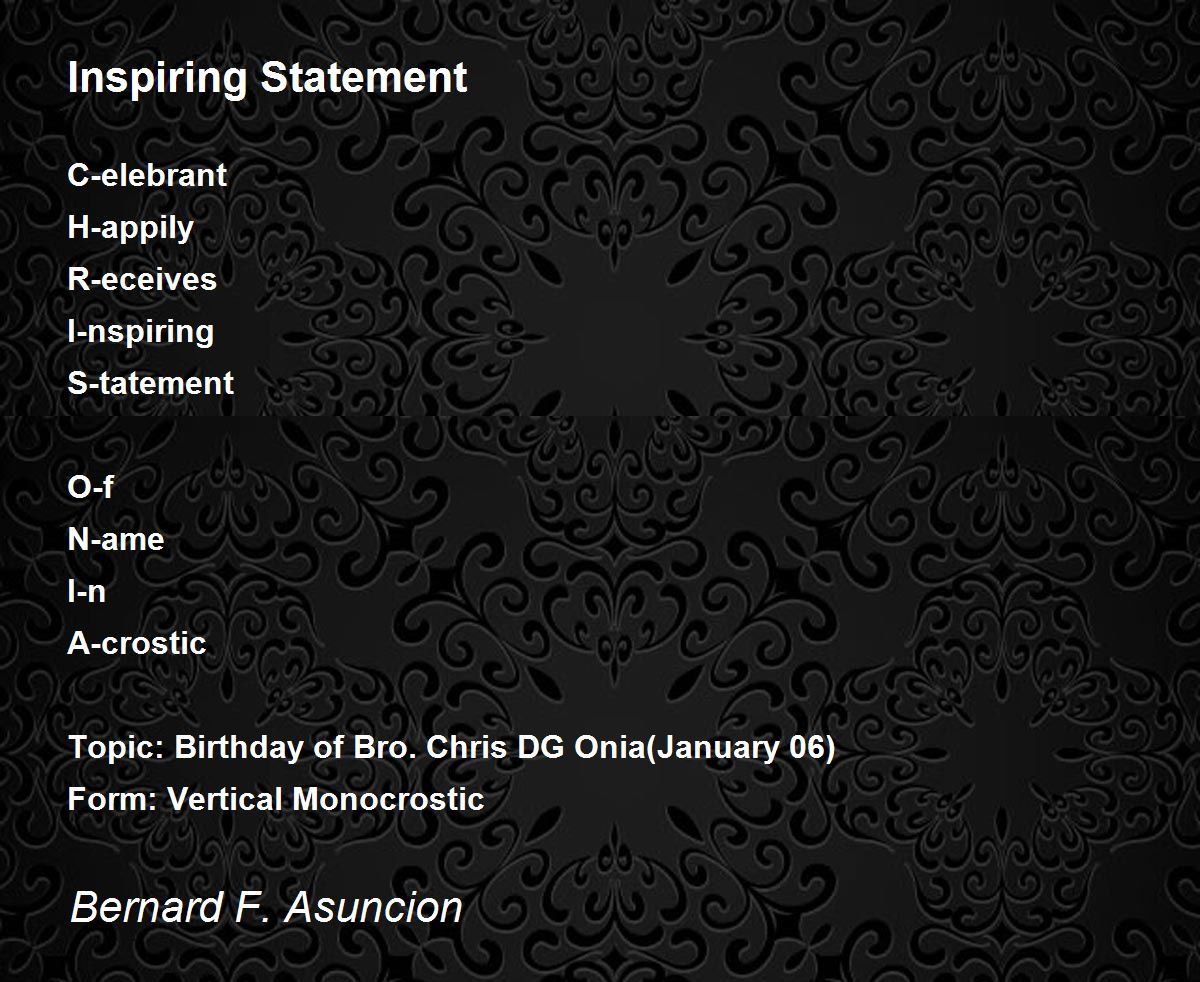Select the word "Monocrostic"
Screen dimensions: 1200x982
click(x=388, y=799)
